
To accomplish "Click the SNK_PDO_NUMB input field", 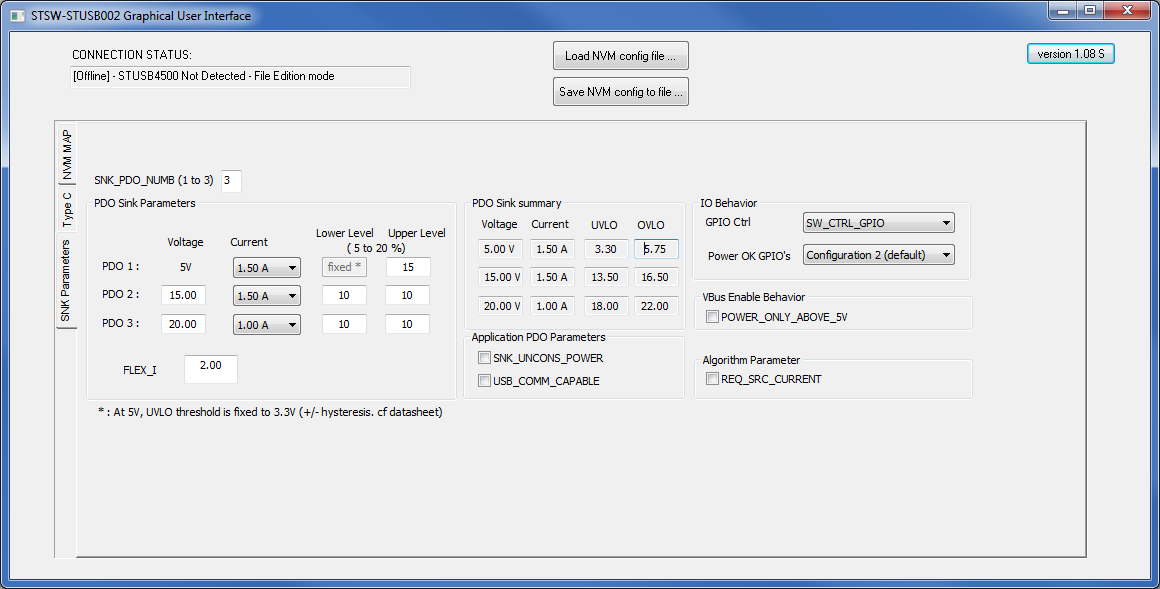I will tap(231, 181).
